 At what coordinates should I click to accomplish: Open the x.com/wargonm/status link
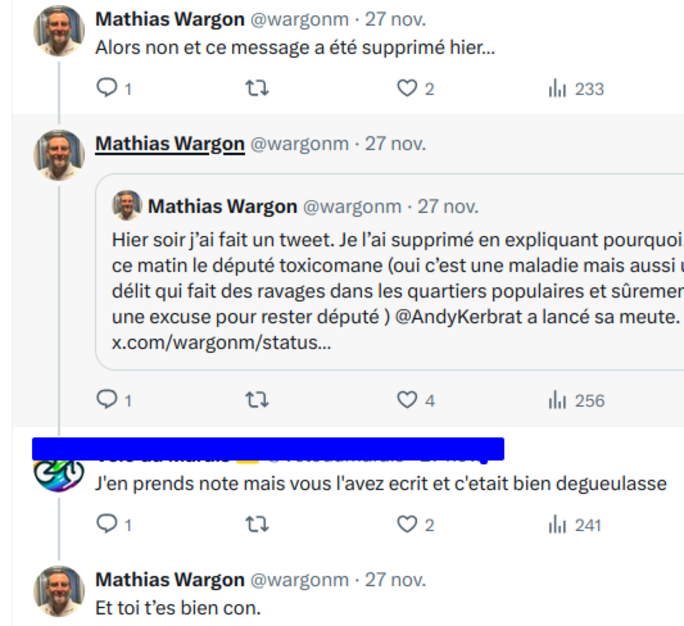(x=220, y=343)
